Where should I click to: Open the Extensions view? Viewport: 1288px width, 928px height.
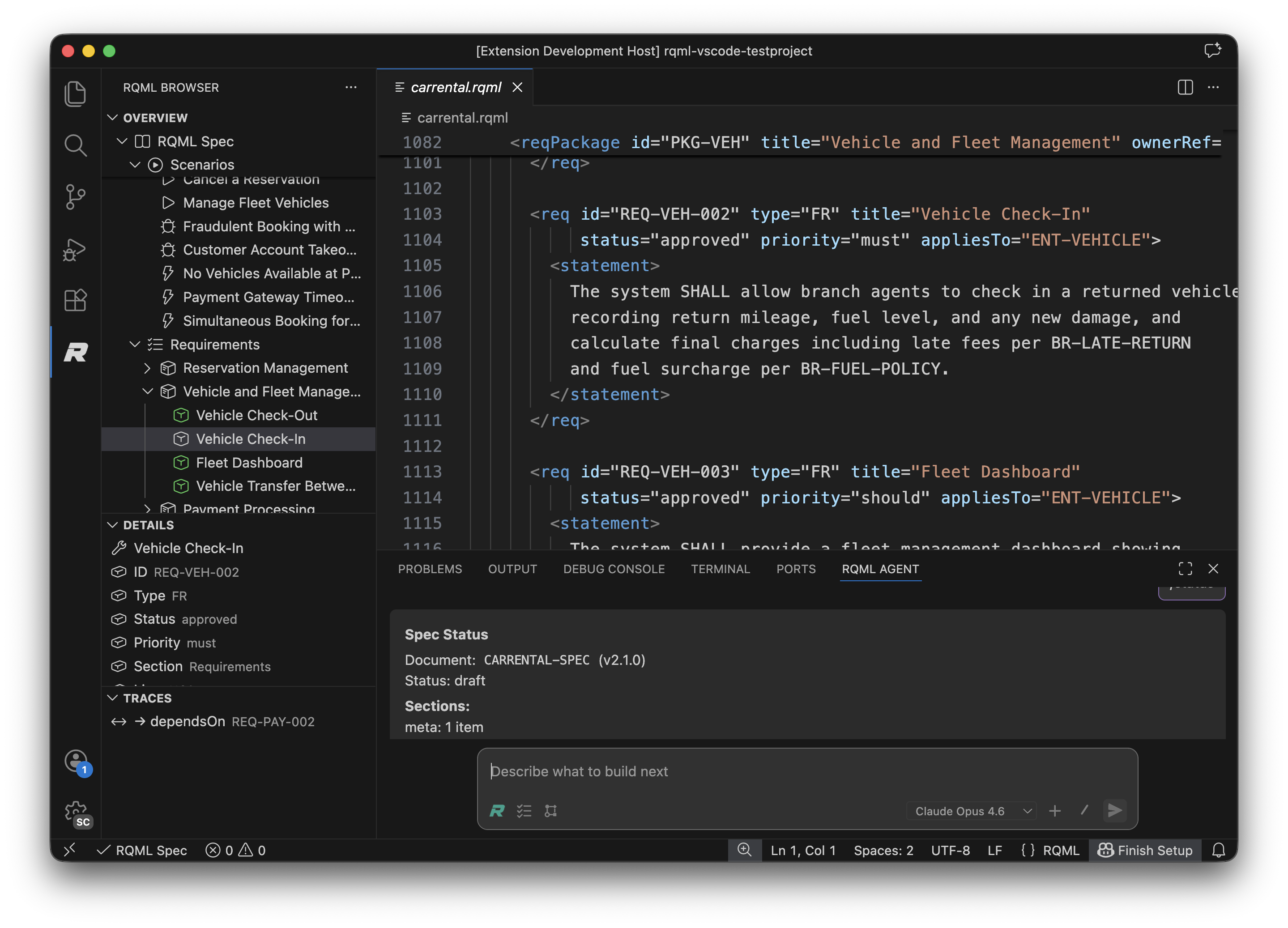(76, 300)
